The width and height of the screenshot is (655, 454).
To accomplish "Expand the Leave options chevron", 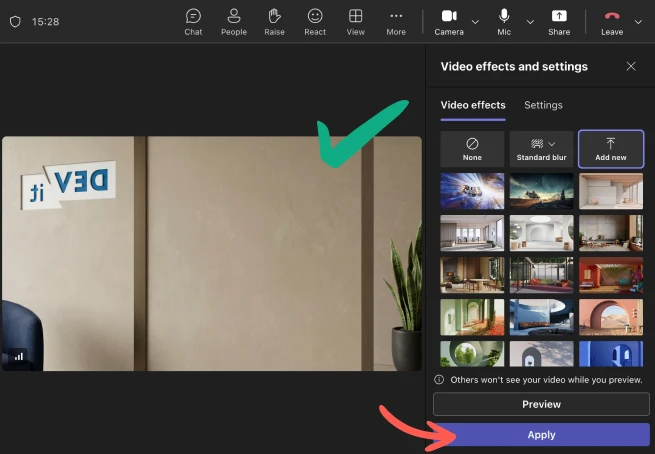I will [x=638, y=22].
